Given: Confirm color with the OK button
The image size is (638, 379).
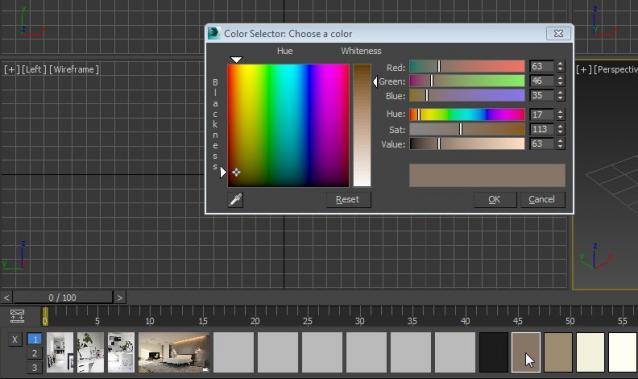Looking at the screenshot, I should click(494, 199).
